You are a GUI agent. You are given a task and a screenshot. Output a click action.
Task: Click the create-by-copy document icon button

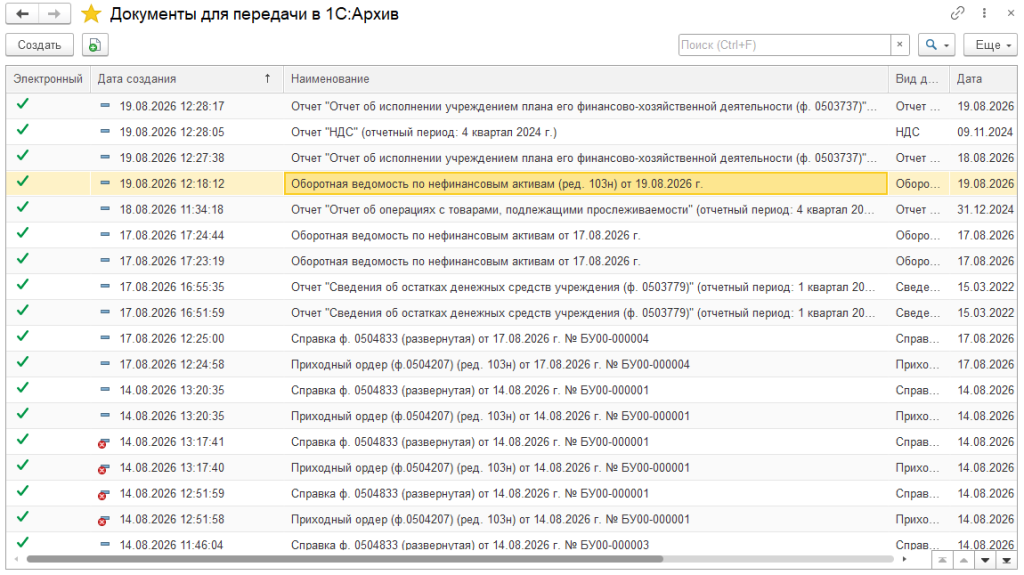[95, 45]
